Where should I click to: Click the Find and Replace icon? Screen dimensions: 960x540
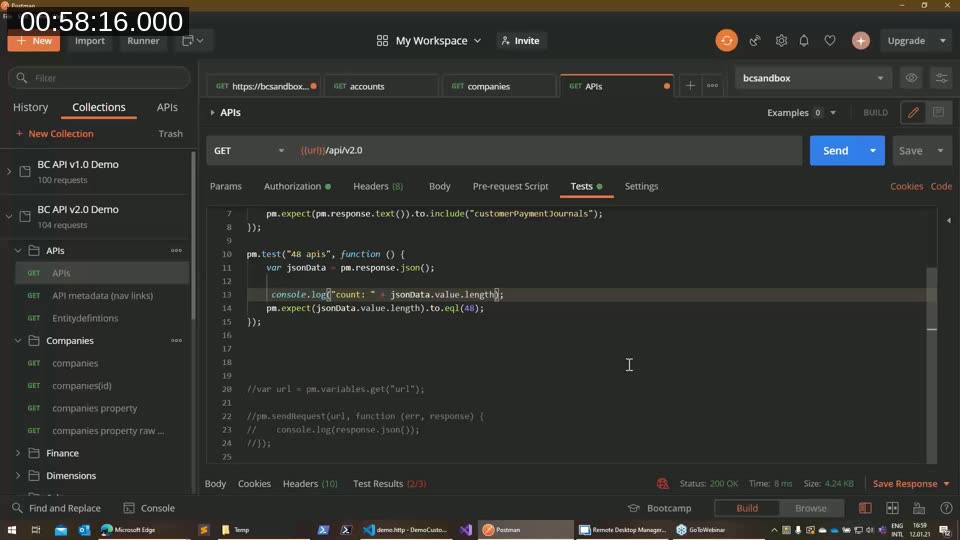17,508
